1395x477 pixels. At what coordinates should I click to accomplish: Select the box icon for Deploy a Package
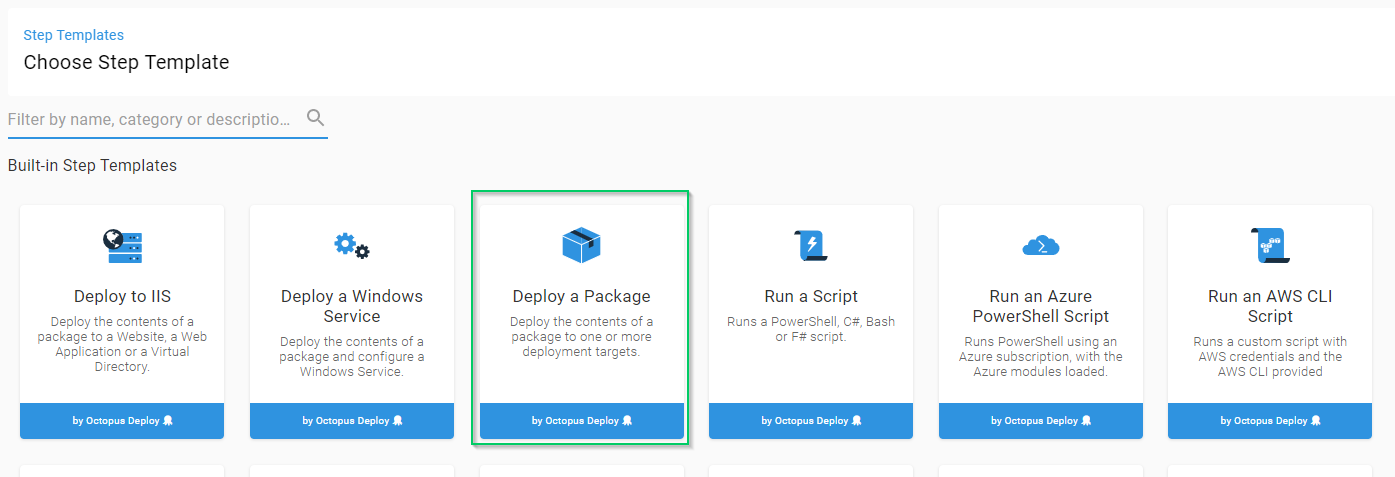point(581,245)
